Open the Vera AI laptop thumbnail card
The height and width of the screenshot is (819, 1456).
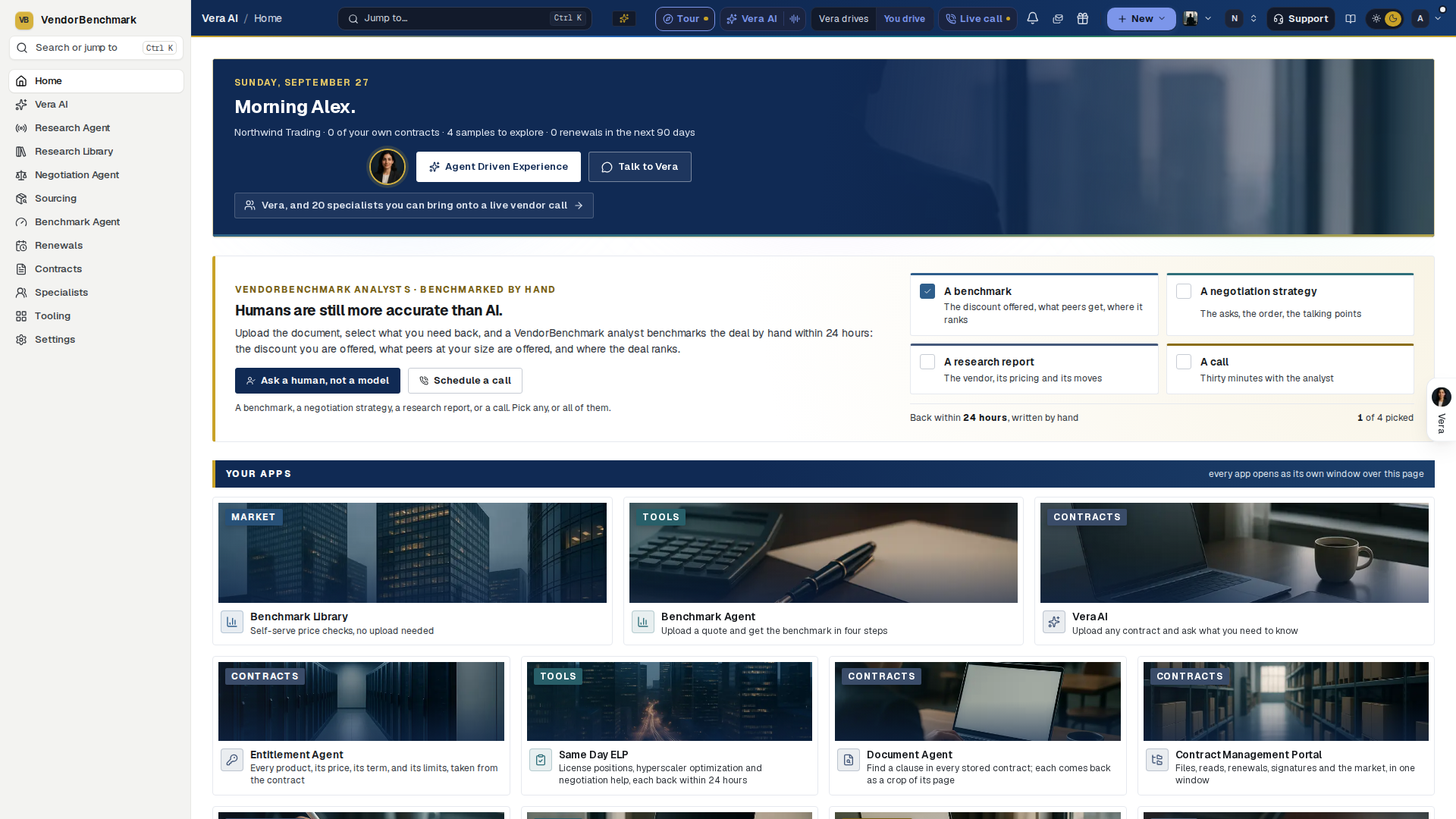coord(1235,553)
